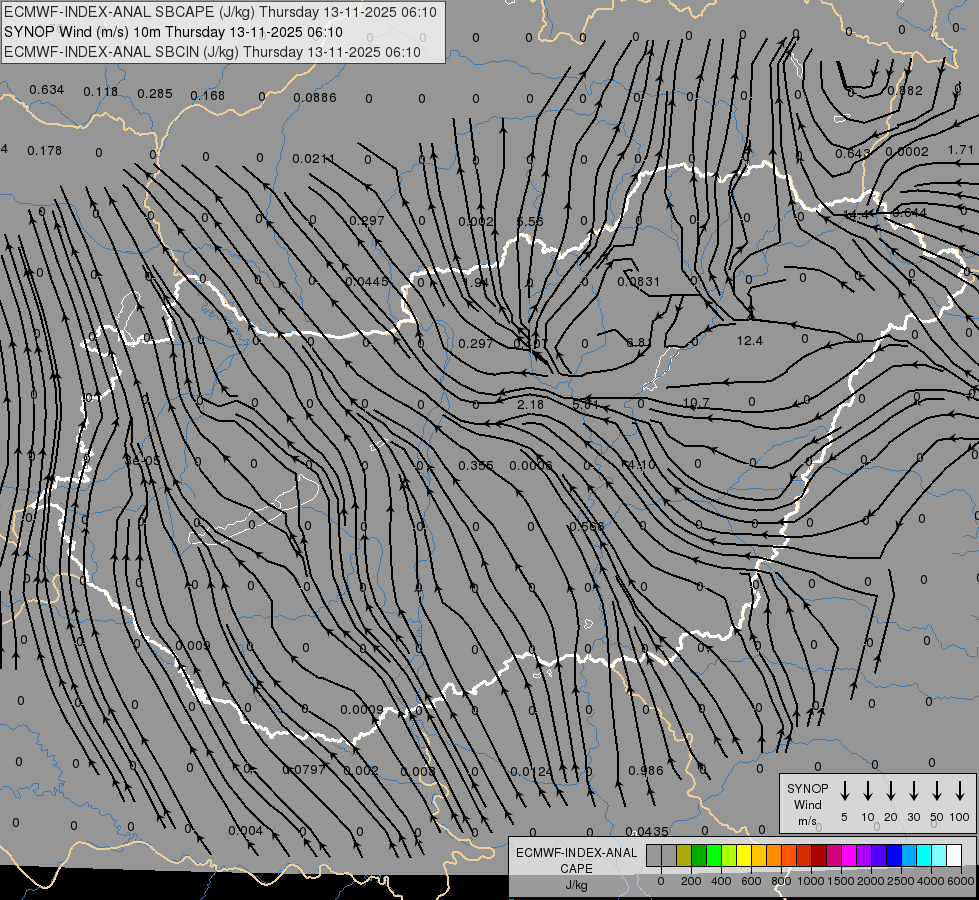Viewport: 979px width, 900px height.
Task: Click the map value 0.986
Action: pos(646,770)
